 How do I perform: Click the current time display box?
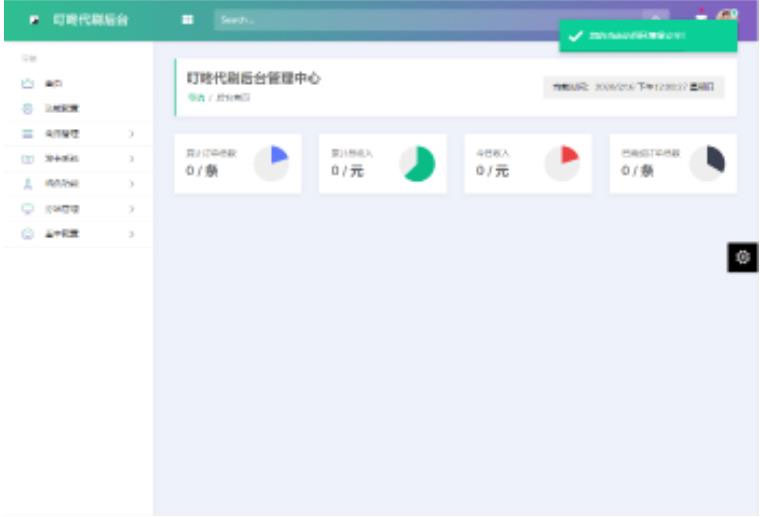point(634,87)
